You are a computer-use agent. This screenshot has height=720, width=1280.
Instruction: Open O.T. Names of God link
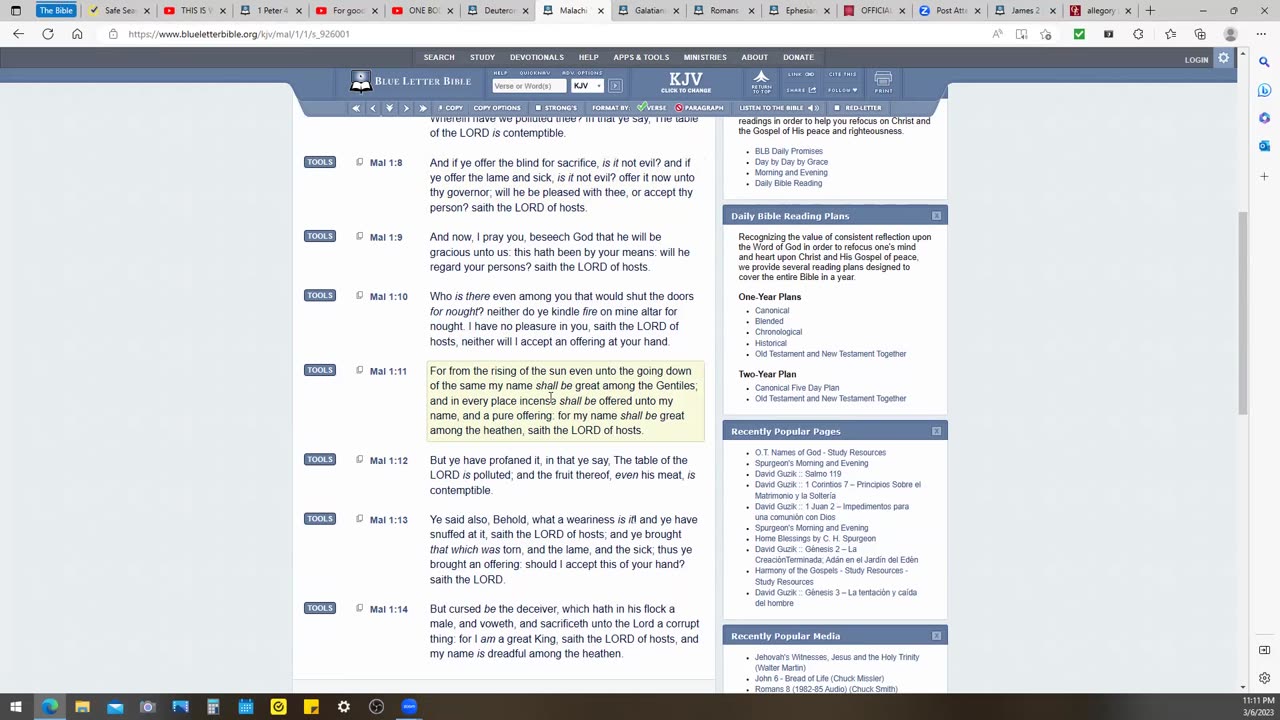pos(820,453)
